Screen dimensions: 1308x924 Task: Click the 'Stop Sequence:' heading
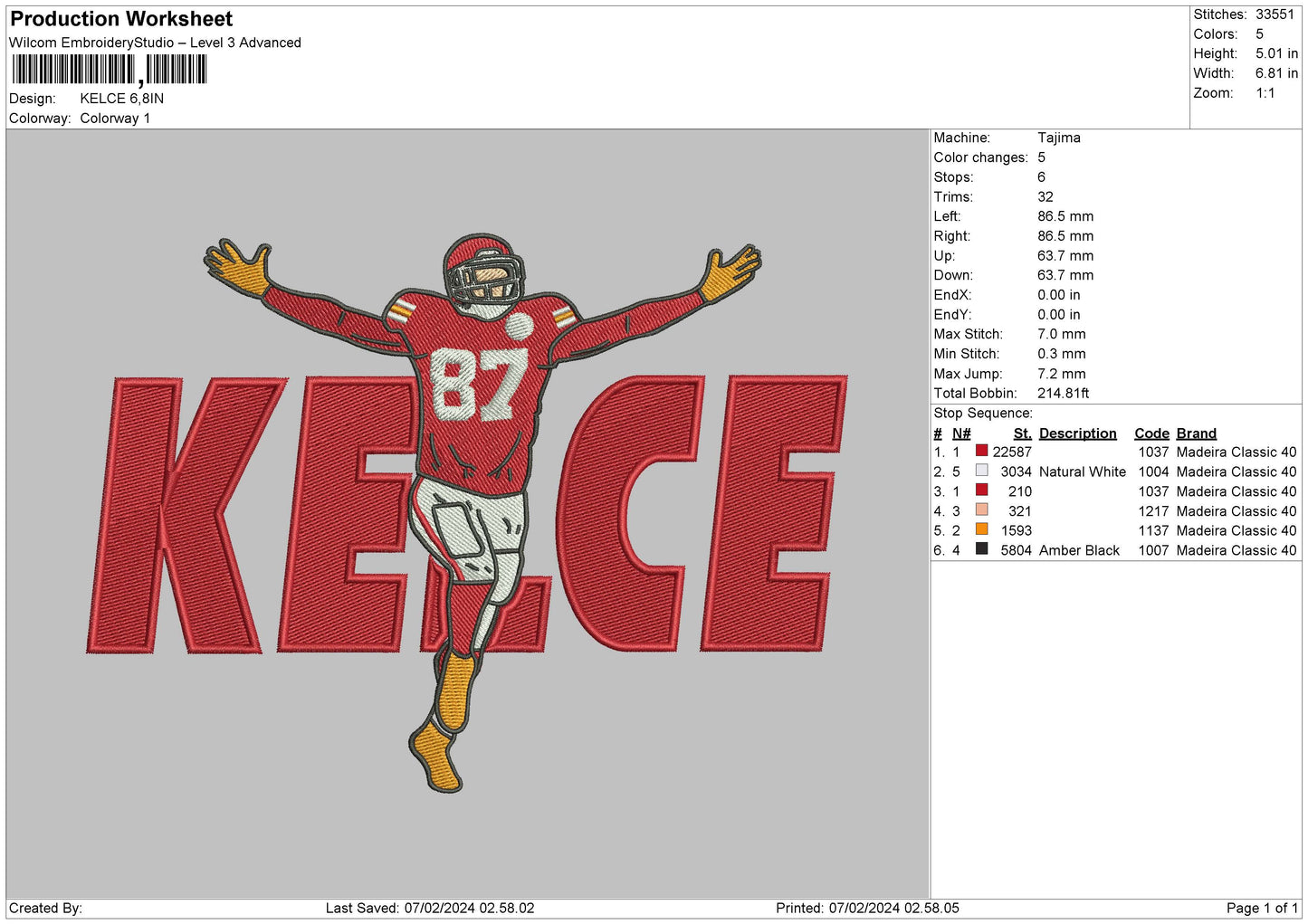[x=983, y=414]
